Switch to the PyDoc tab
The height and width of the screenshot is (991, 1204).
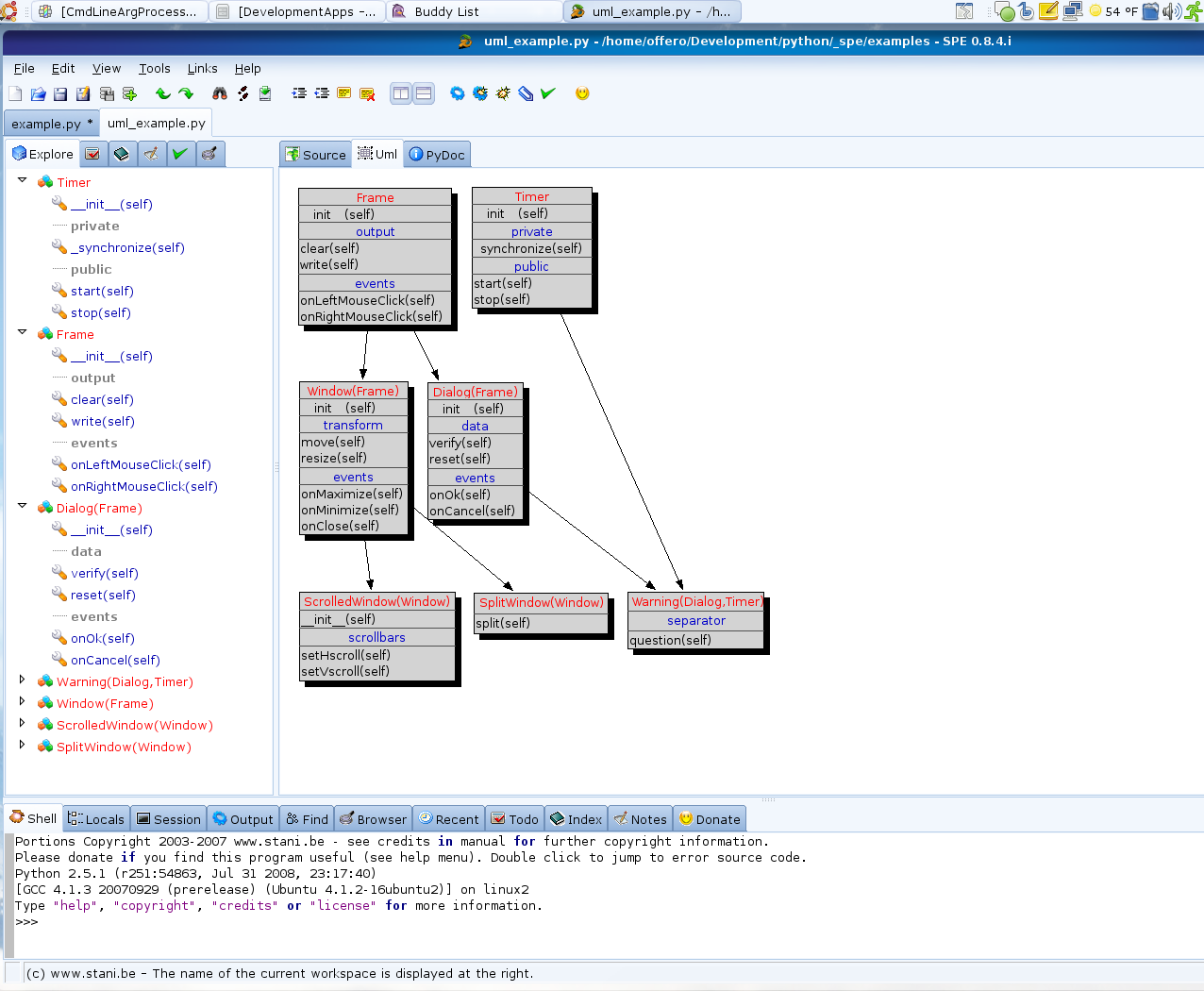[x=437, y=155]
